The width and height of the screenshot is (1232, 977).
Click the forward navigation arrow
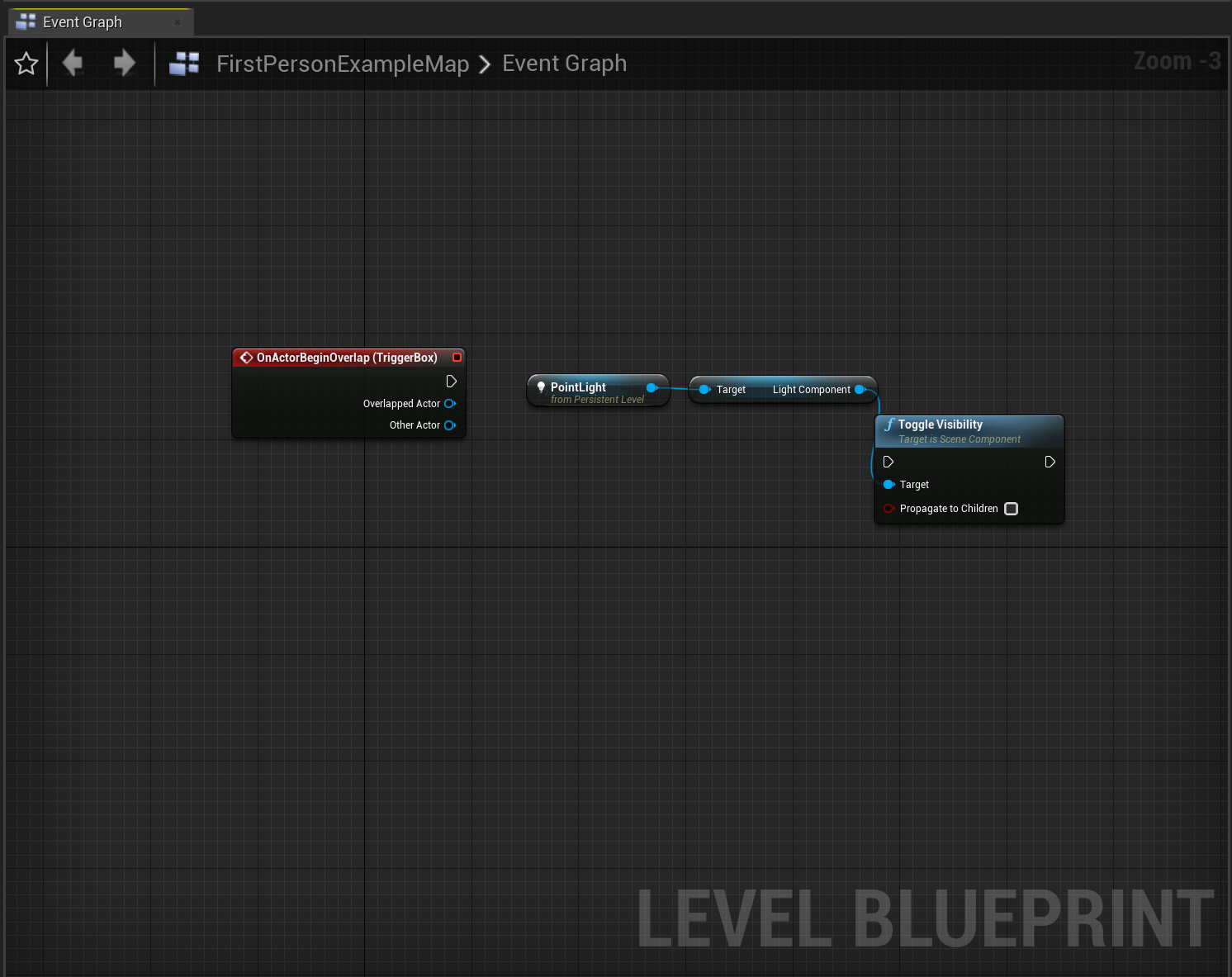coord(124,63)
